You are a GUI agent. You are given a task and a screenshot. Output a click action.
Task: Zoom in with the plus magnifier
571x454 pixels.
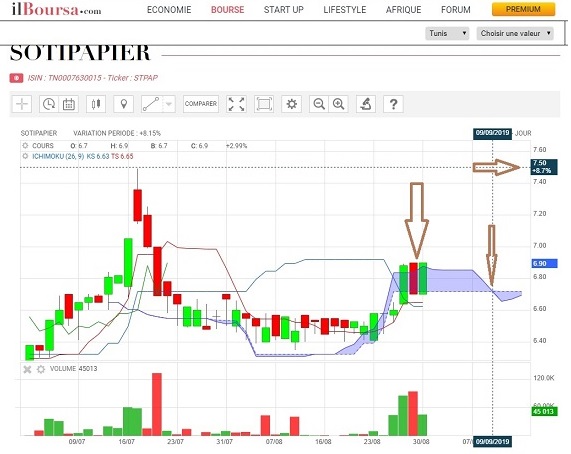[339, 104]
